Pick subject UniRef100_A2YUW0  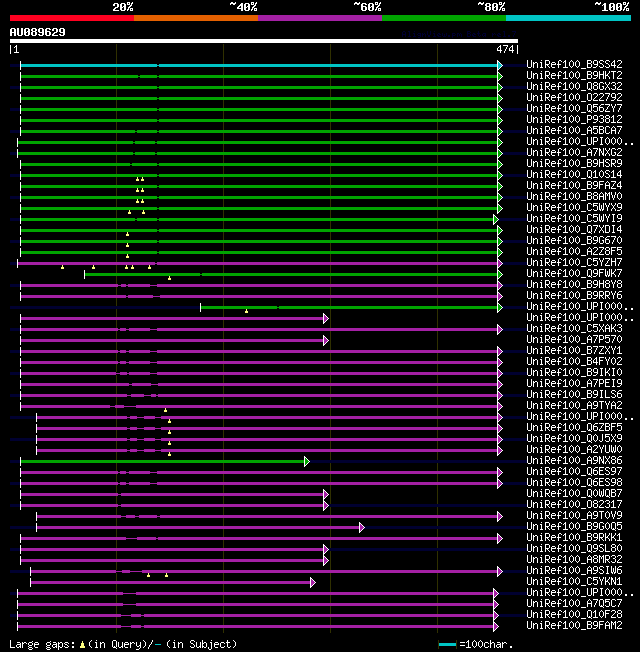(574, 450)
